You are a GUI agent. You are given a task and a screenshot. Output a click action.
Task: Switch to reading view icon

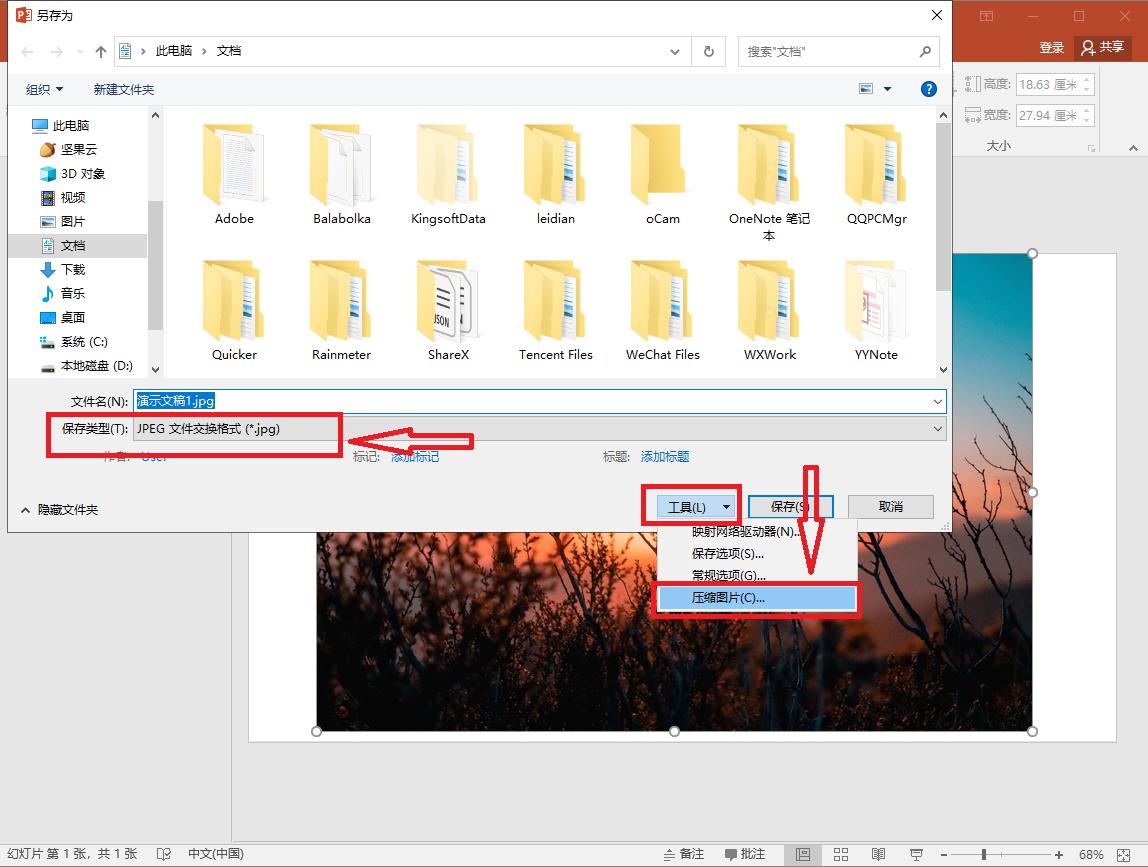[879, 855]
